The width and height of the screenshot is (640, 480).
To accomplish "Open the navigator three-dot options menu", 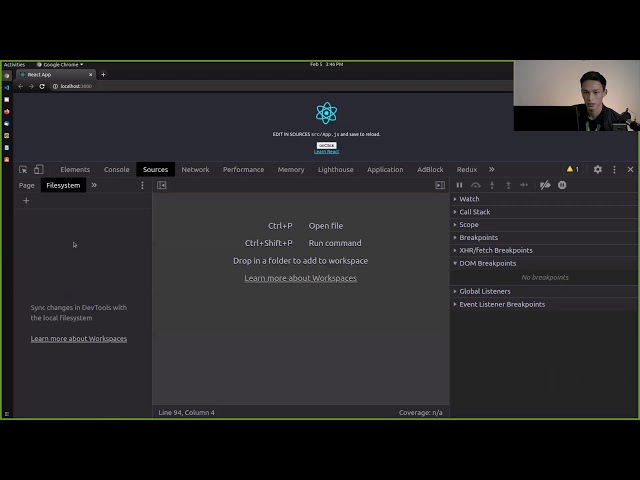I will (x=142, y=185).
